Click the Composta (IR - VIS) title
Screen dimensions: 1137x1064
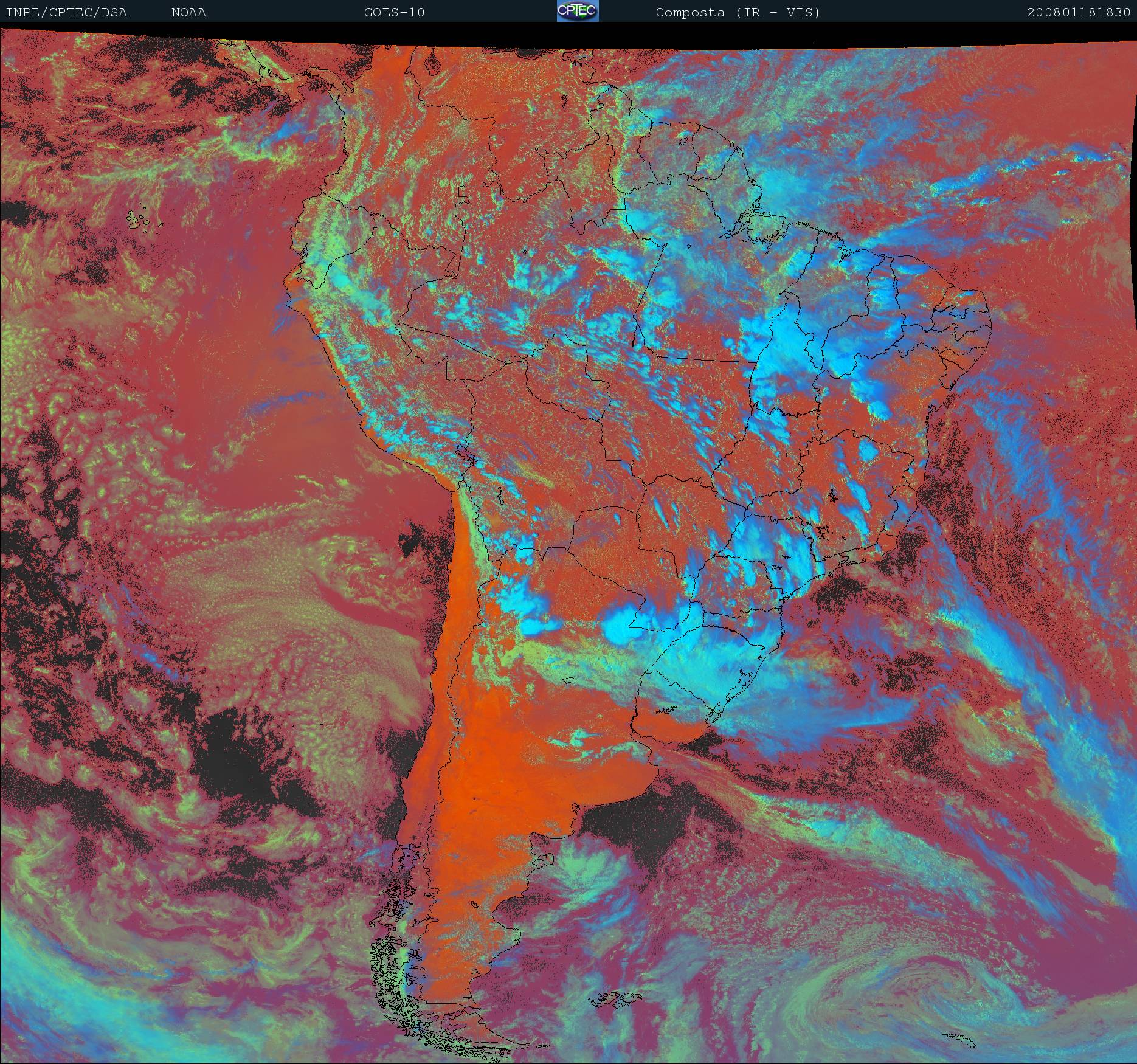(738, 12)
